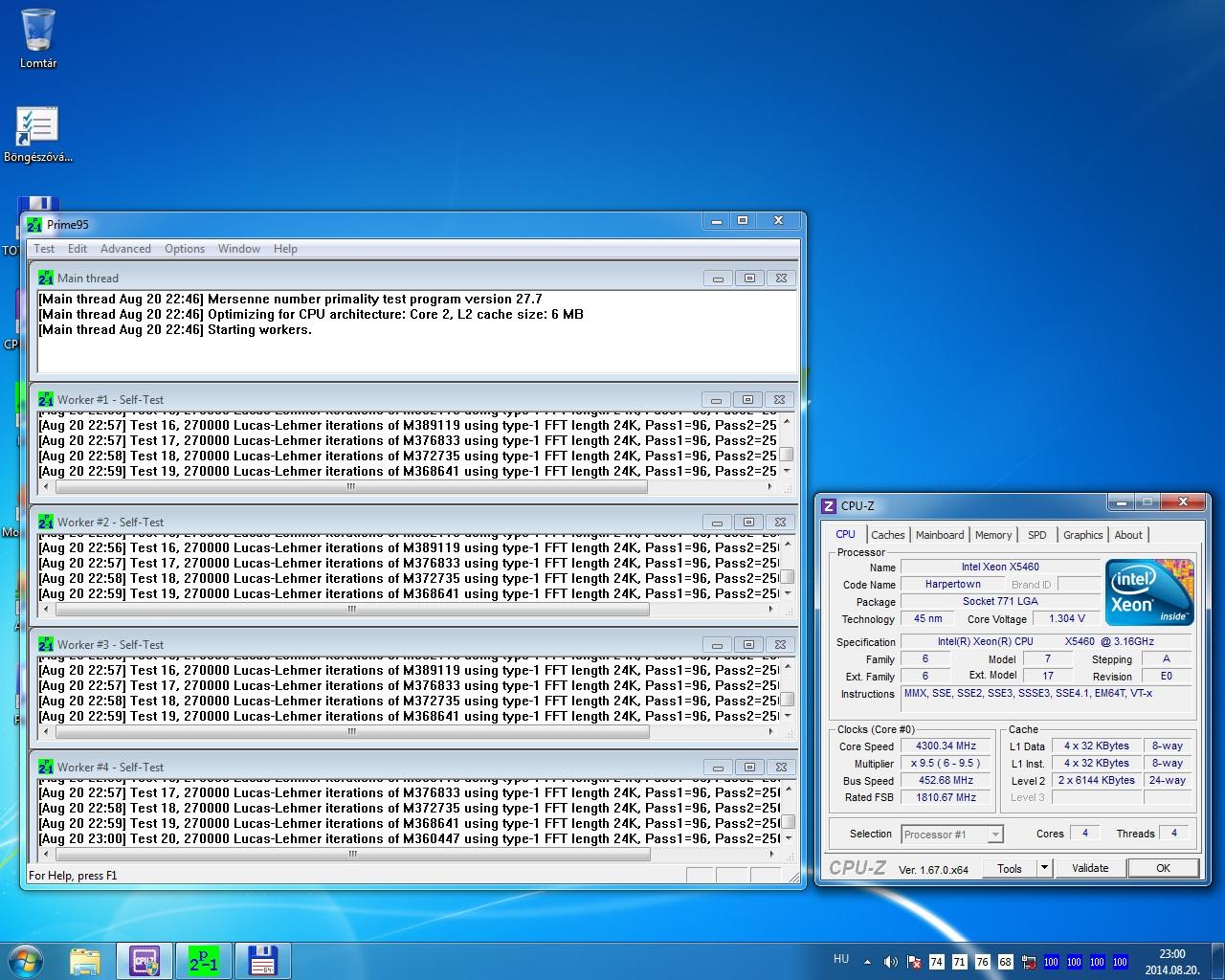The image size is (1225, 980).
Task: Click the HU language indicator
Action: (x=841, y=958)
